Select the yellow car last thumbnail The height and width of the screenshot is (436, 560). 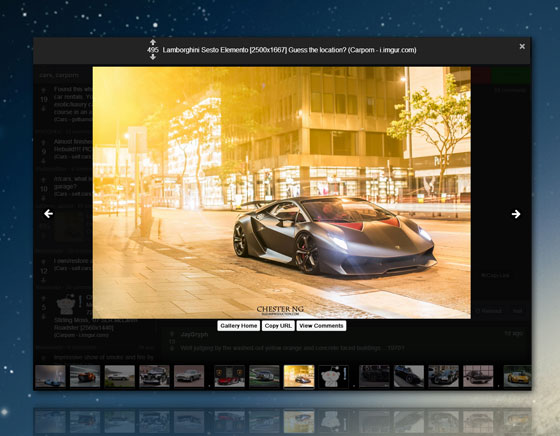[517, 376]
